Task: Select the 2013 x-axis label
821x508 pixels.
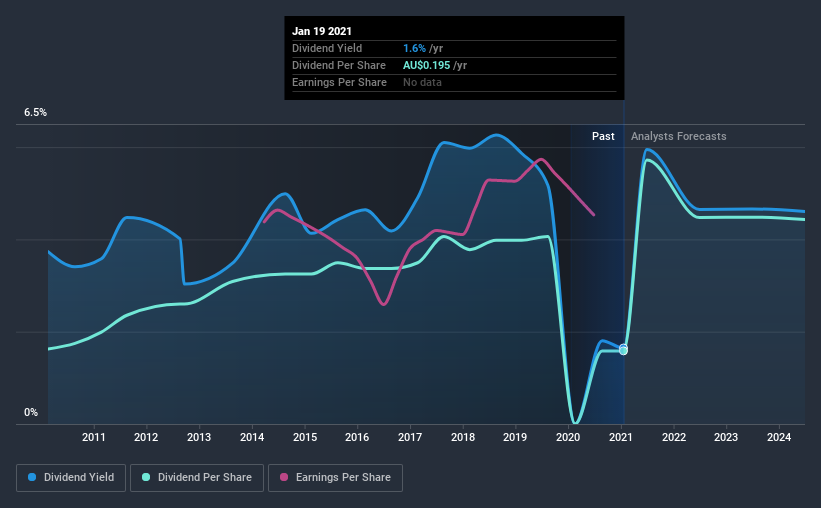Action: tap(199, 437)
